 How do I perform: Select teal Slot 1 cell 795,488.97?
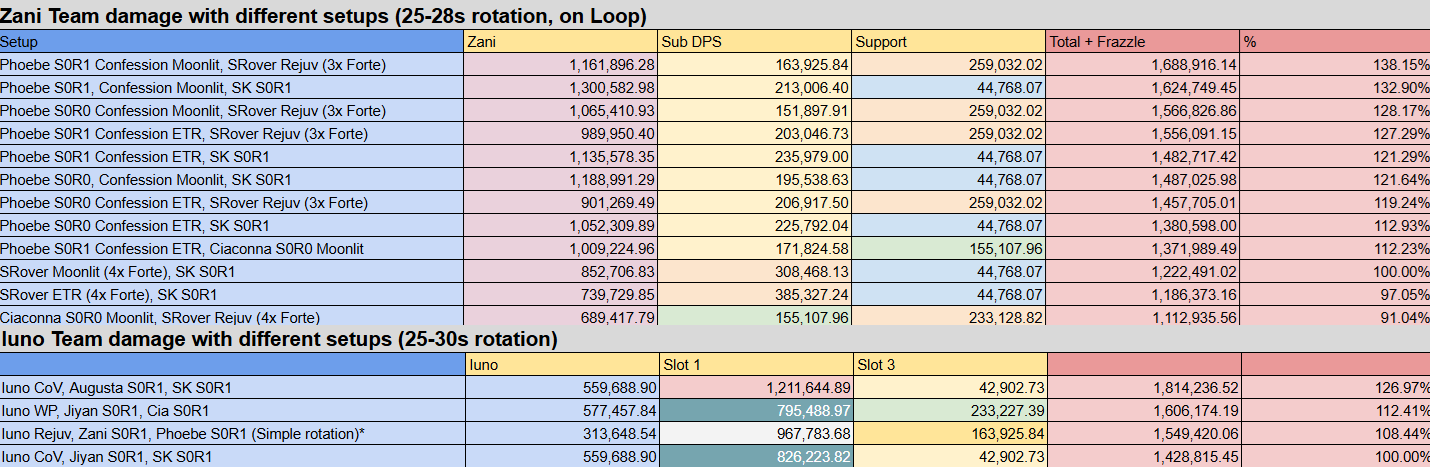(754, 410)
